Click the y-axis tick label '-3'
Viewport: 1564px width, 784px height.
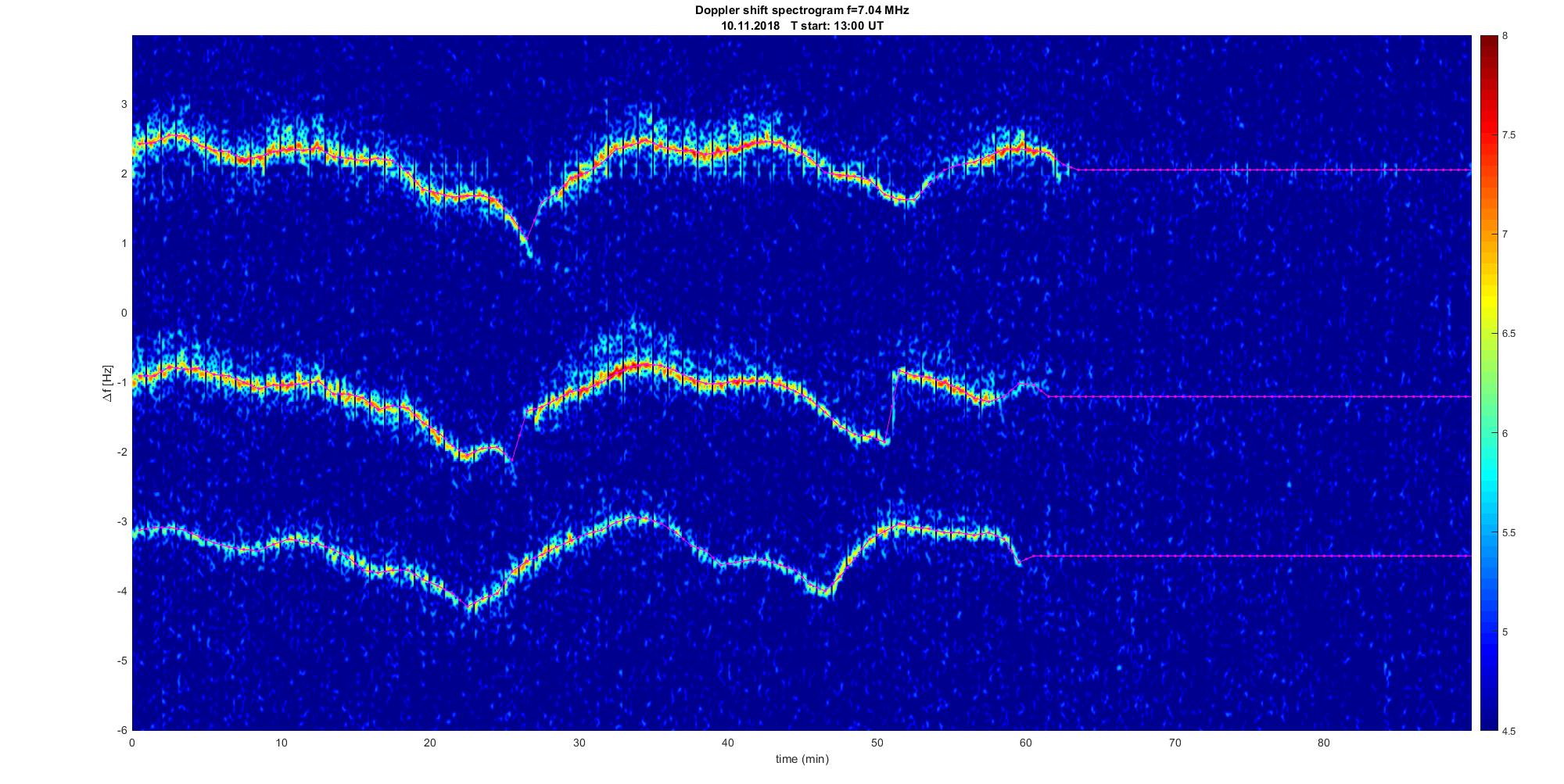[122, 521]
